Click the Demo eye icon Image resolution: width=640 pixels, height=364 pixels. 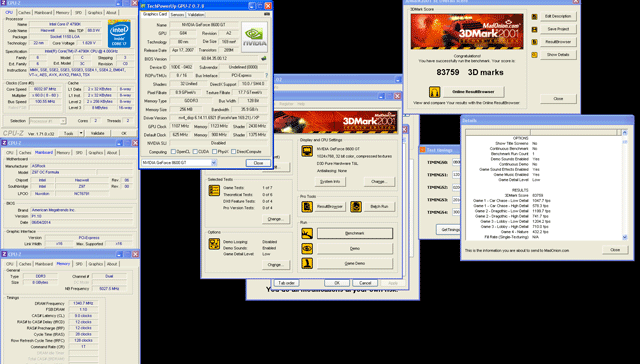click(307, 248)
